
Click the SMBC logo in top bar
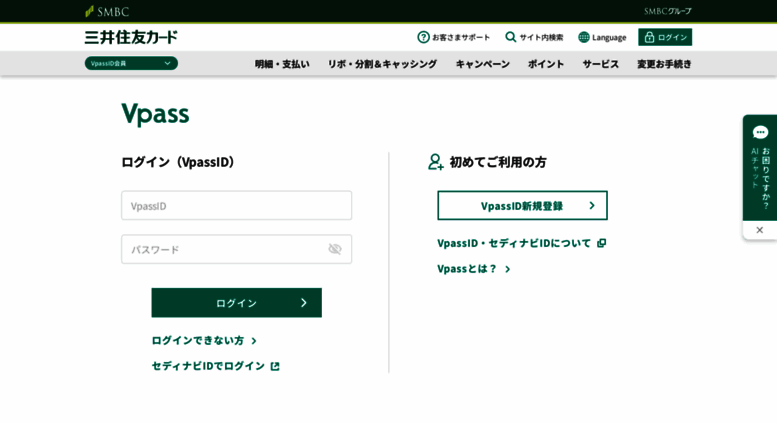[x=107, y=11]
